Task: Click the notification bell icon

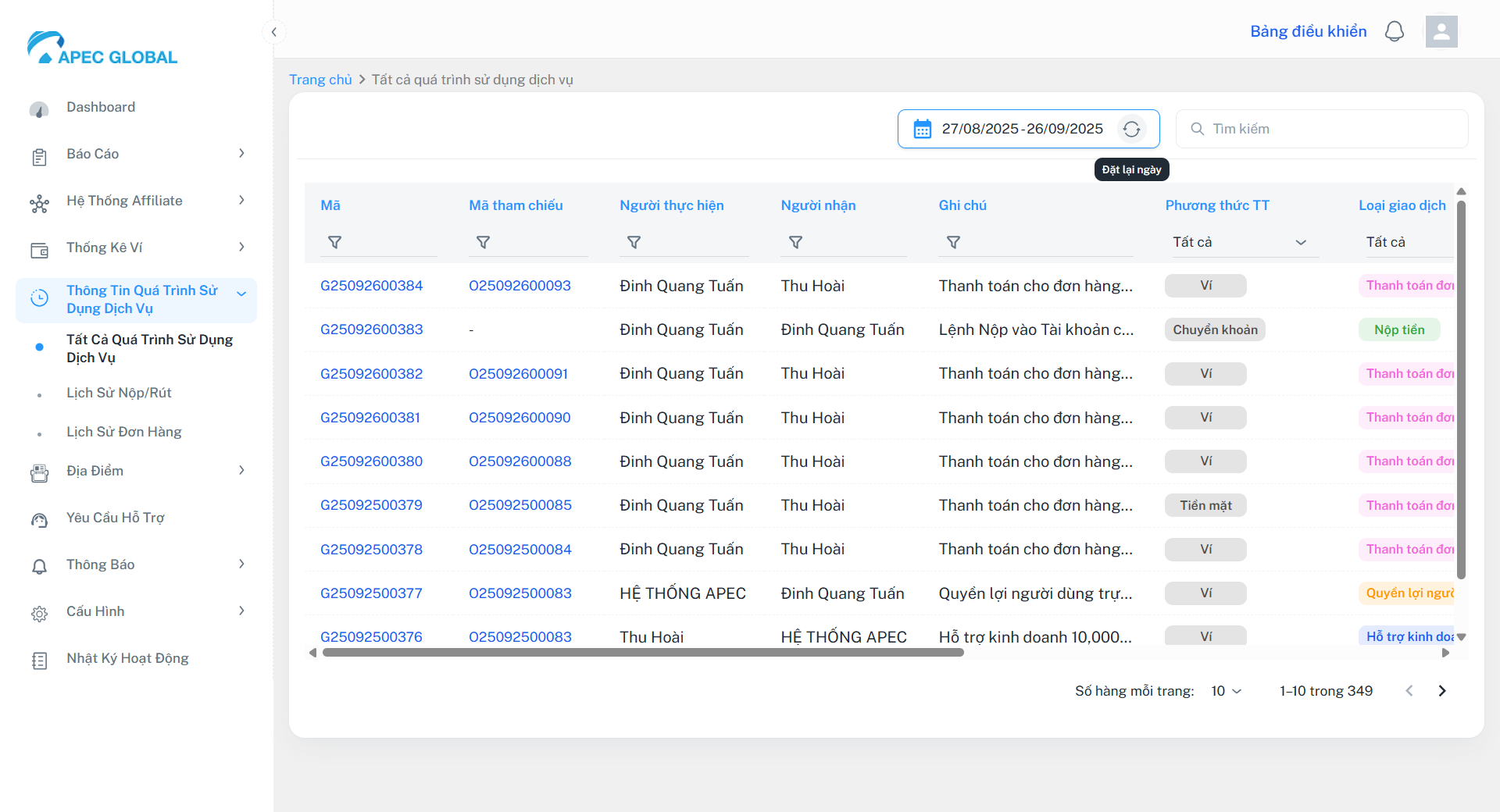Action: pyautogui.click(x=1395, y=31)
